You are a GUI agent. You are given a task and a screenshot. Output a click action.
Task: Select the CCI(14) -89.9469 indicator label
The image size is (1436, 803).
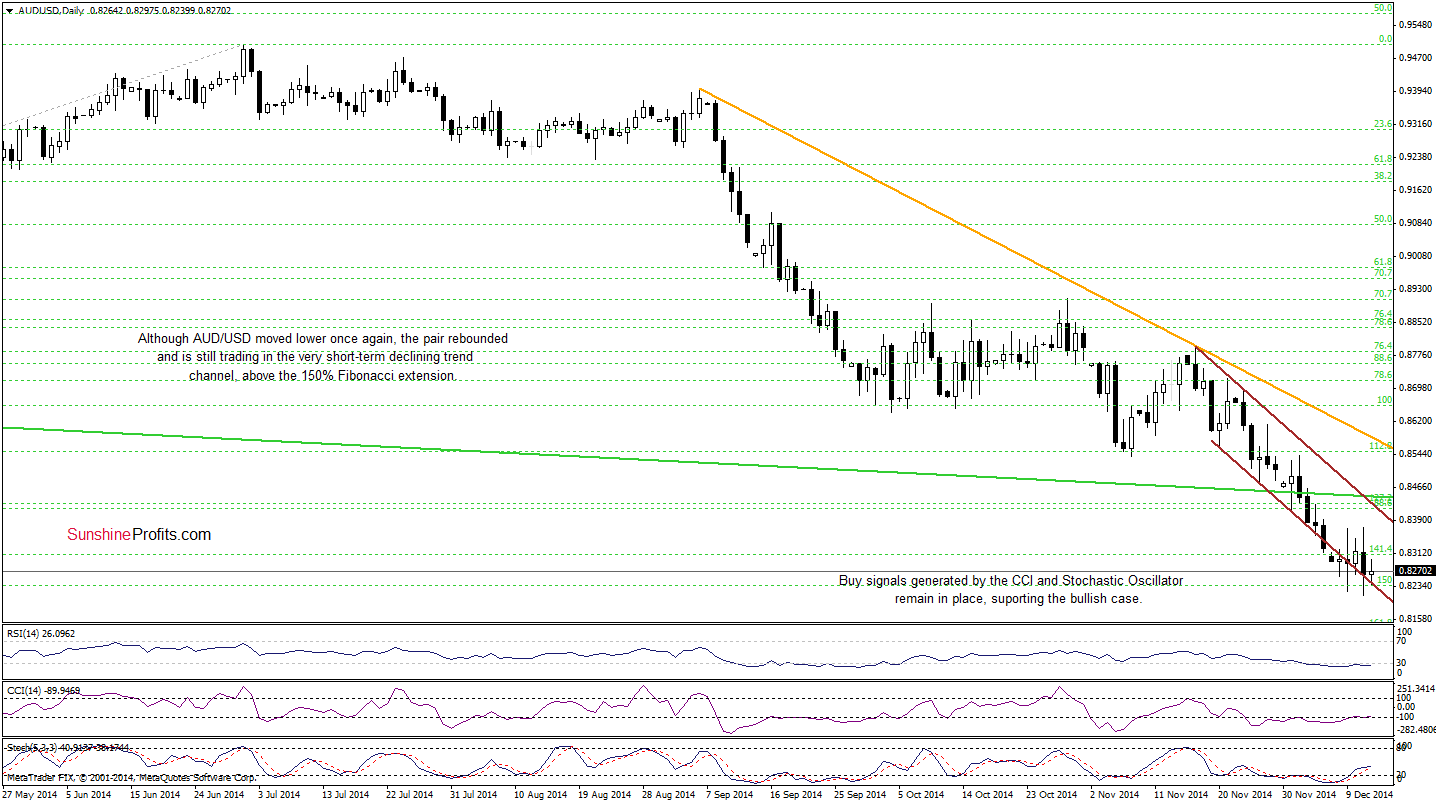(43, 690)
